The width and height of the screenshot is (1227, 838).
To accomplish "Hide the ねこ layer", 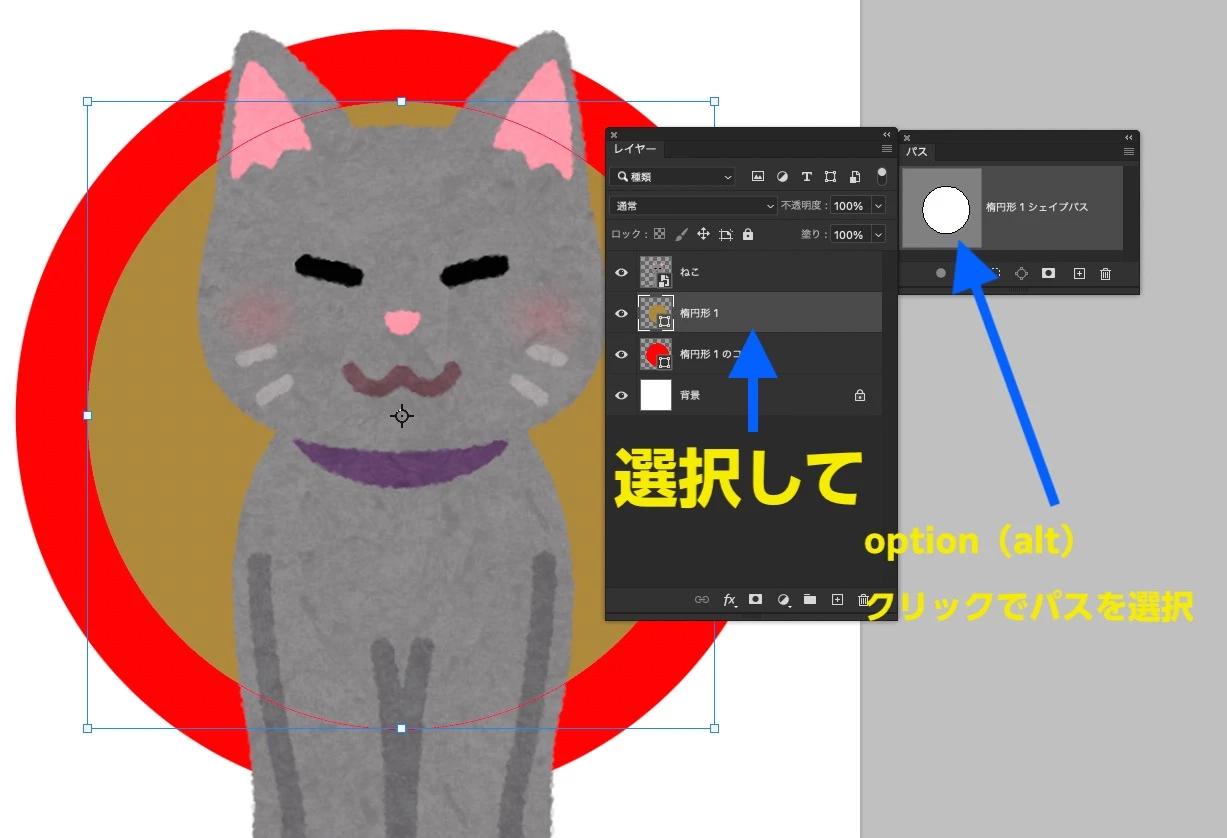I will 622,271.
